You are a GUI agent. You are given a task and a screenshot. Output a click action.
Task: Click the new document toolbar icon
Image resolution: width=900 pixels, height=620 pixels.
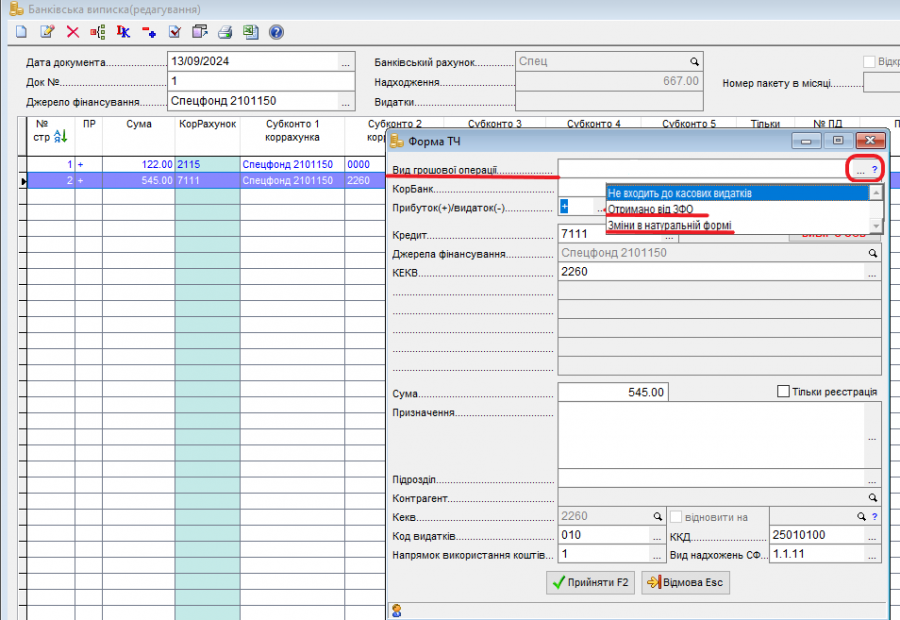pyautogui.click(x=21, y=32)
